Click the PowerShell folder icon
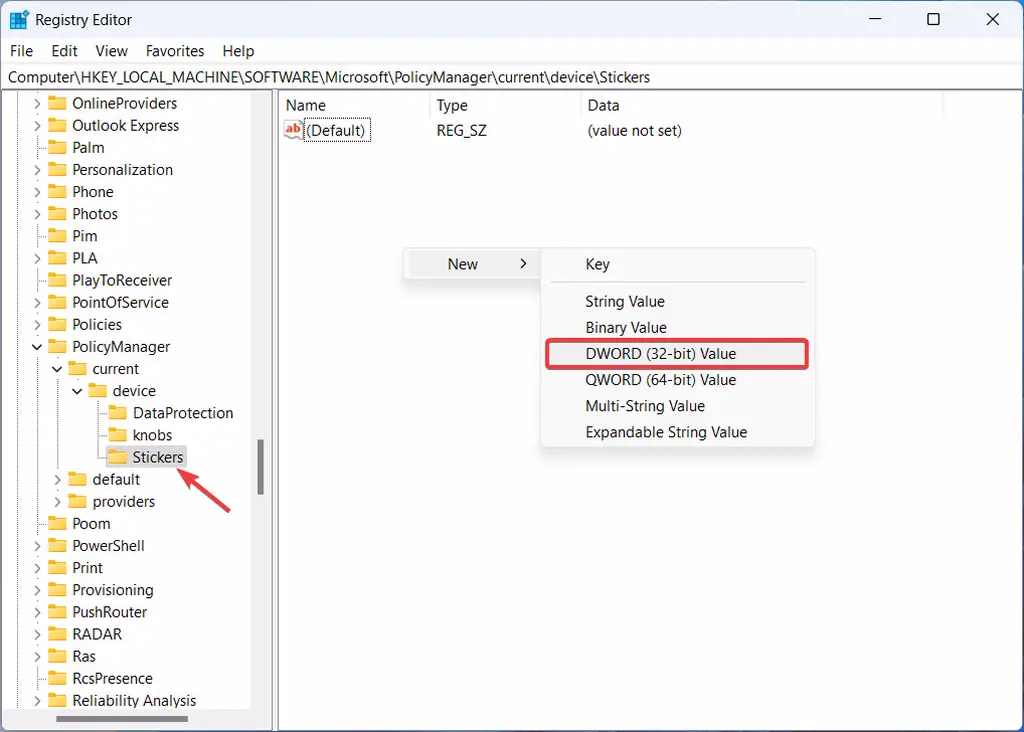 click(57, 546)
